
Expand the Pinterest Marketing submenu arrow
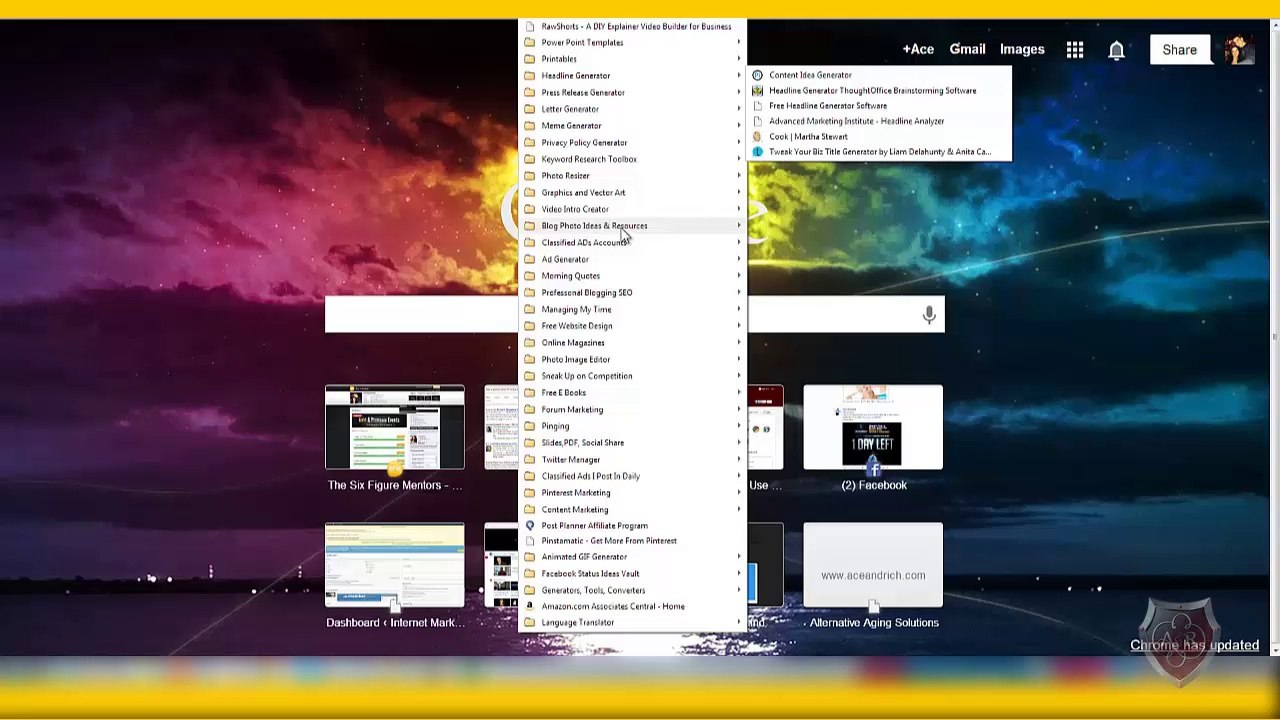(x=739, y=493)
